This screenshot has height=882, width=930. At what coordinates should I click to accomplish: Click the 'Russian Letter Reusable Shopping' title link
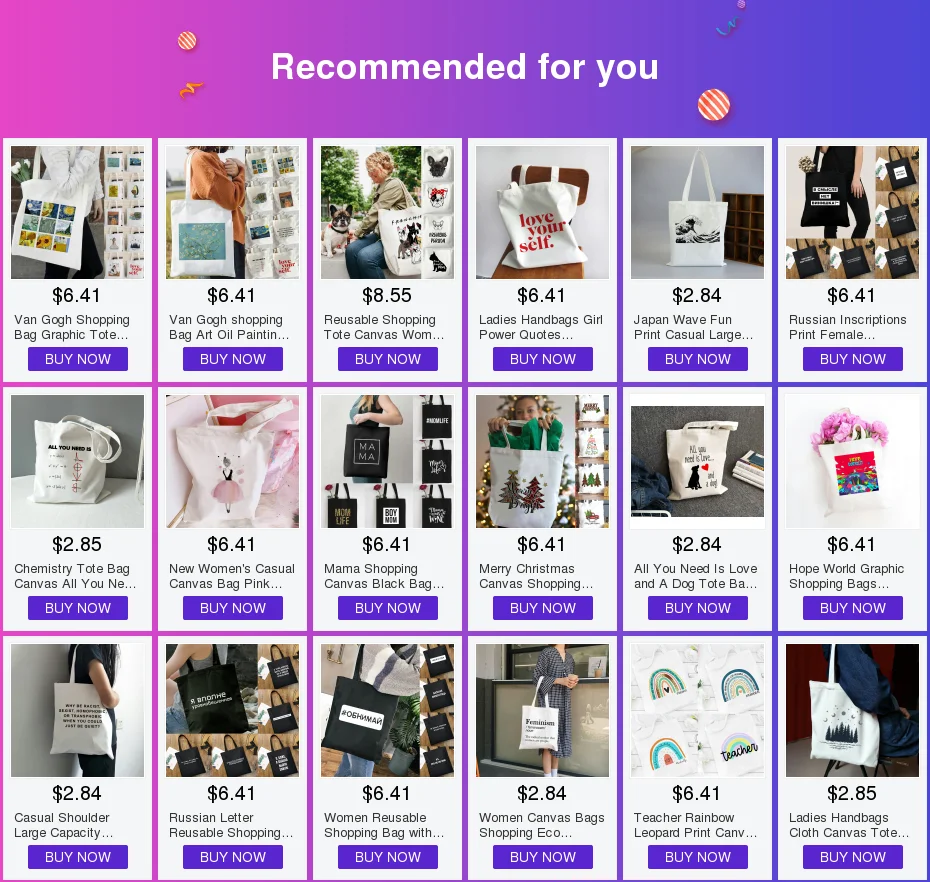click(x=231, y=825)
